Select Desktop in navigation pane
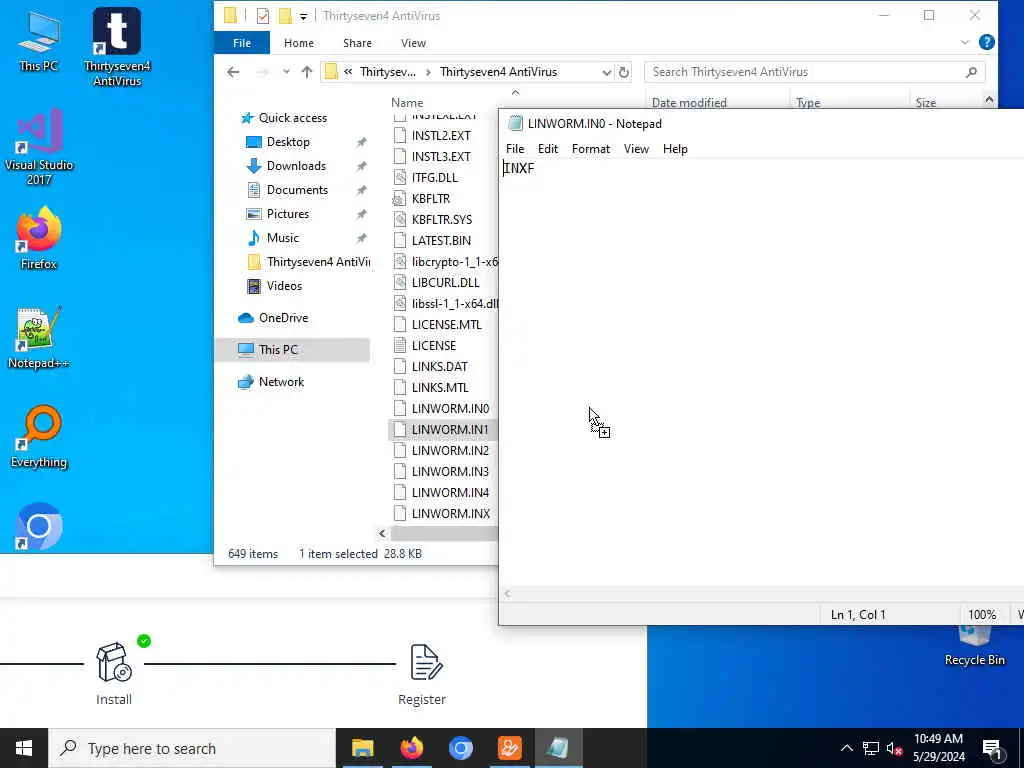 288,142
